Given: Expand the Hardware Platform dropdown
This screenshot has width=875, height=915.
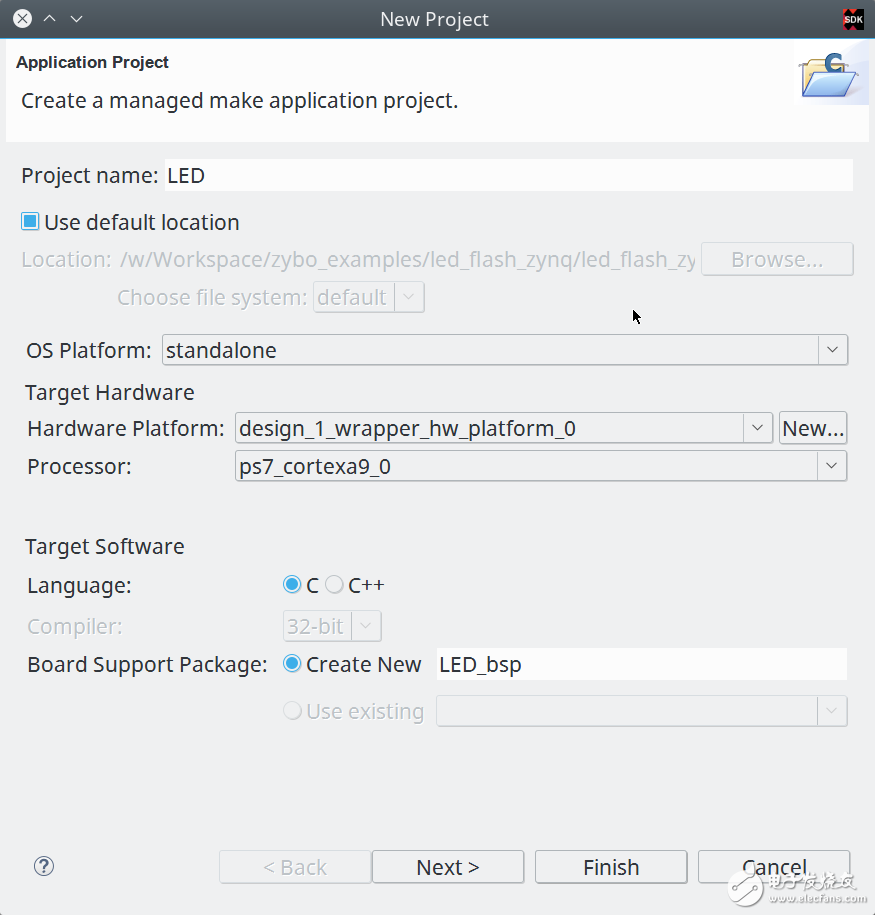Looking at the screenshot, I should coord(758,428).
